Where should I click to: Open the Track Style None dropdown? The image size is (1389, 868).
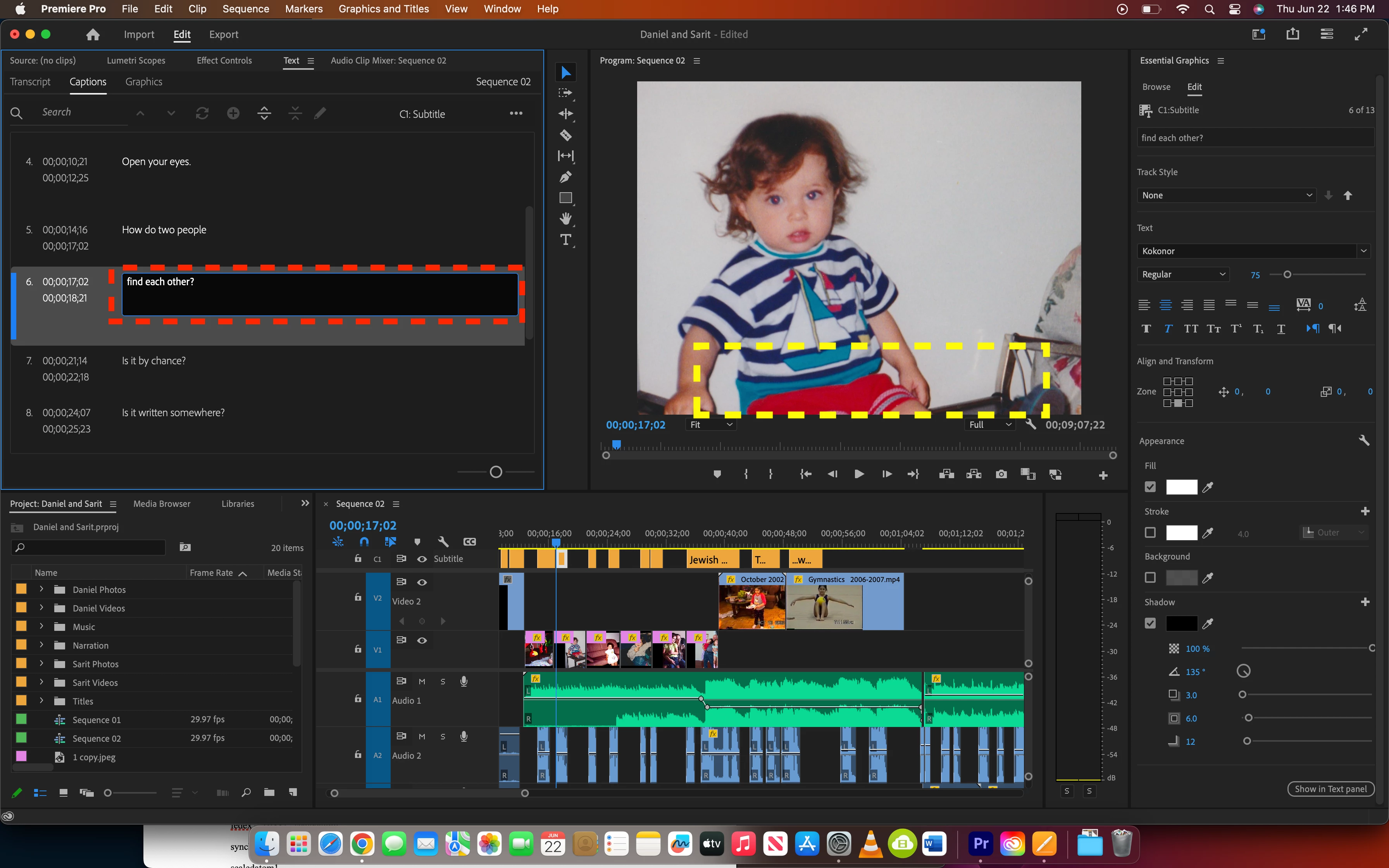click(1226, 195)
